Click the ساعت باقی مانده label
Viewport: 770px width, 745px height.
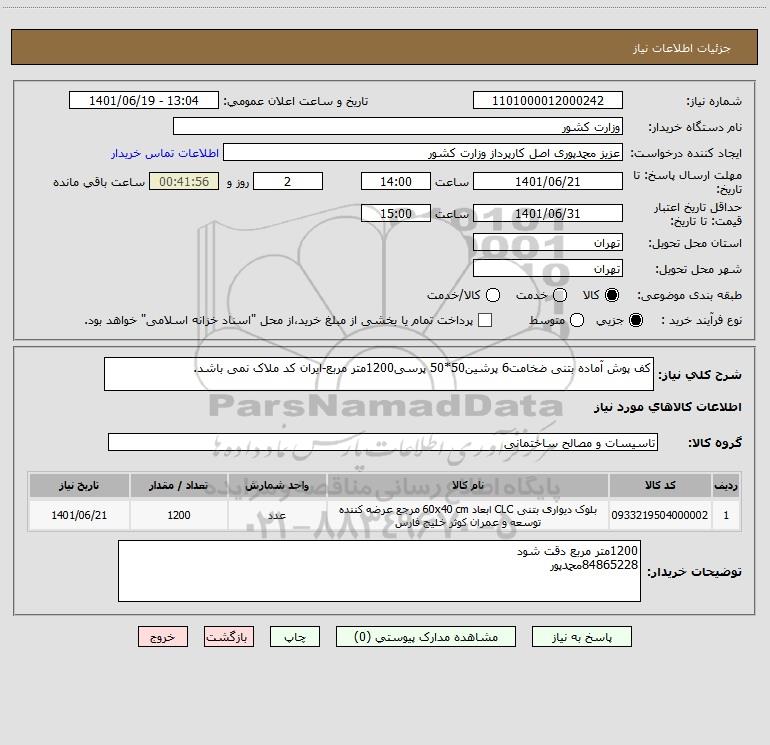point(99,182)
